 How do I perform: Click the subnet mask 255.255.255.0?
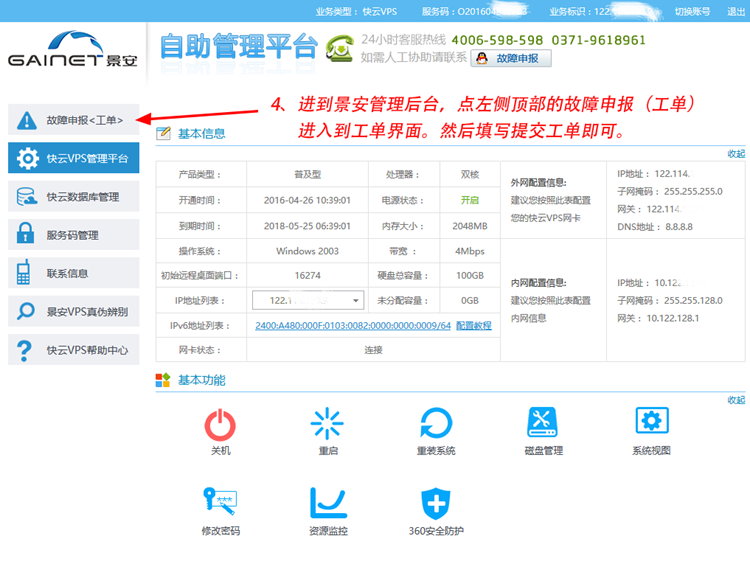click(693, 191)
